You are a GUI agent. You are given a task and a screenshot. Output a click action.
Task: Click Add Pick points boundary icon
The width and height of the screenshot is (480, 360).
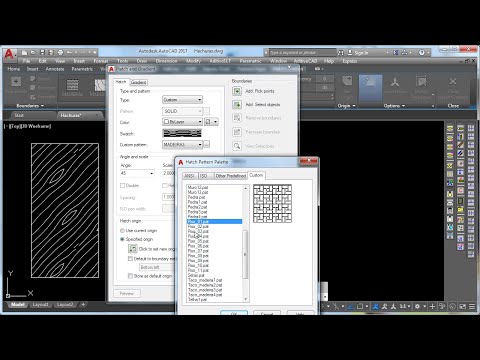pyautogui.click(x=237, y=91)
